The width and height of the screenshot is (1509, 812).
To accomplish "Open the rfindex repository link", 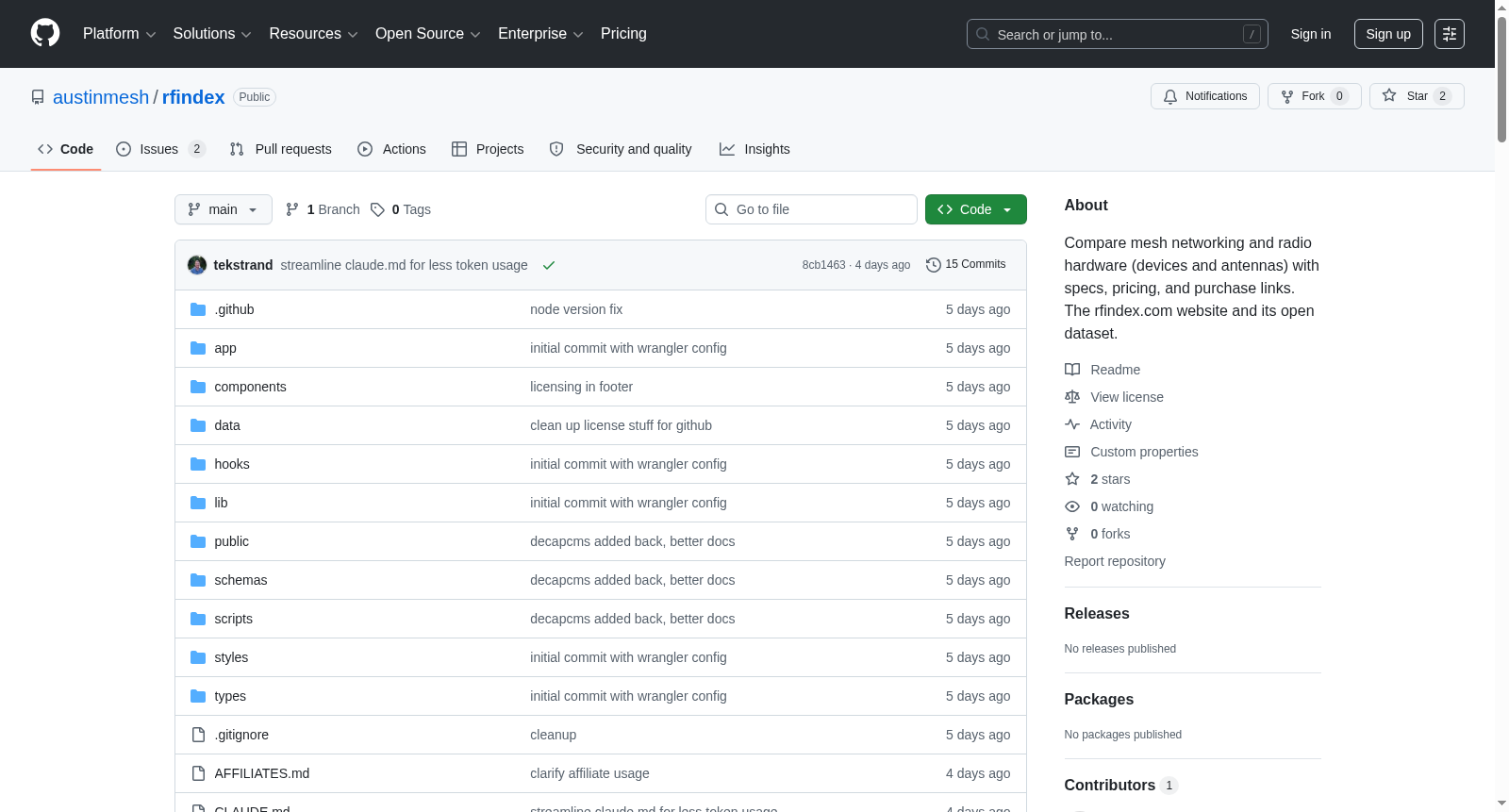I will (193, 97).
